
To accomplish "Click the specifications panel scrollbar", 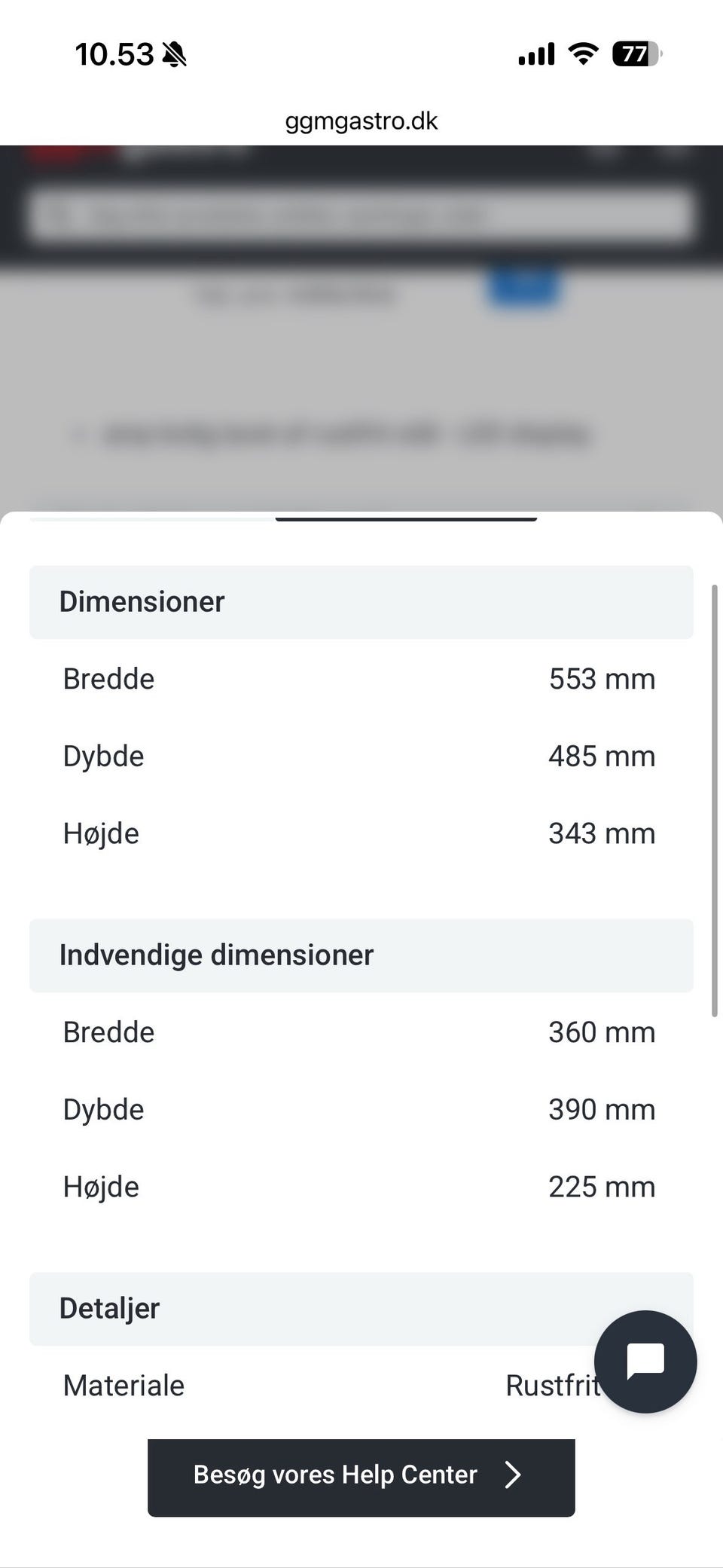I will [714, 800].
